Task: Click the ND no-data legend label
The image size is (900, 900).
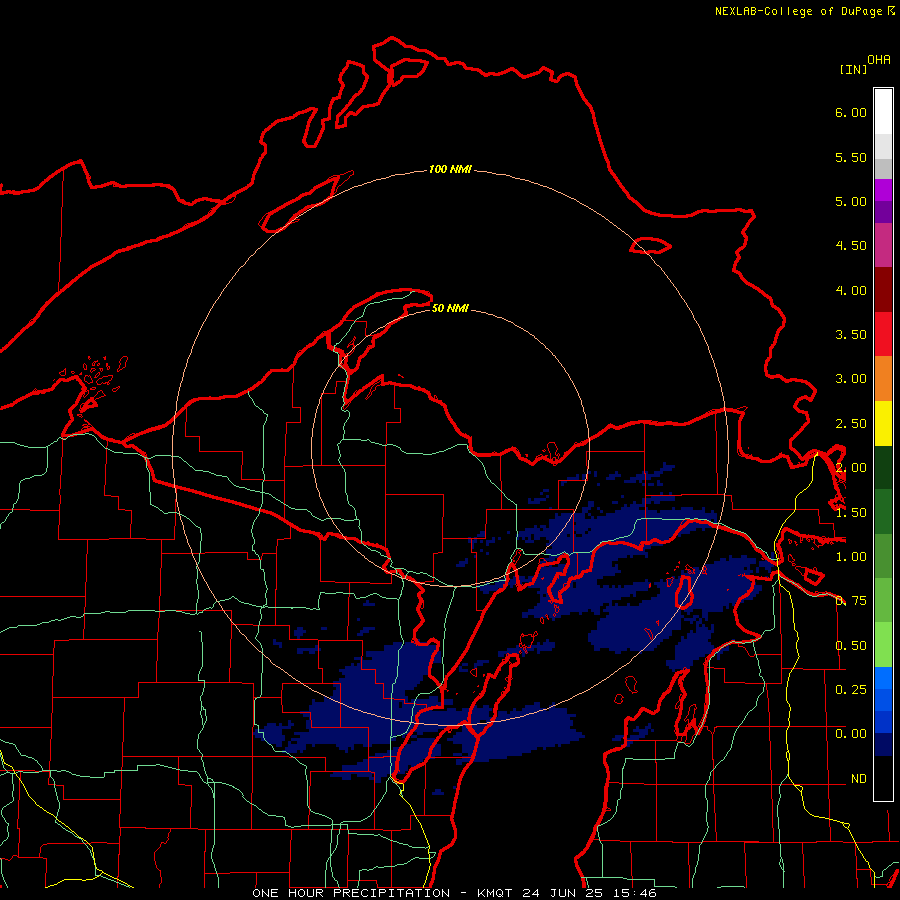Action: (x=859, y=779)
